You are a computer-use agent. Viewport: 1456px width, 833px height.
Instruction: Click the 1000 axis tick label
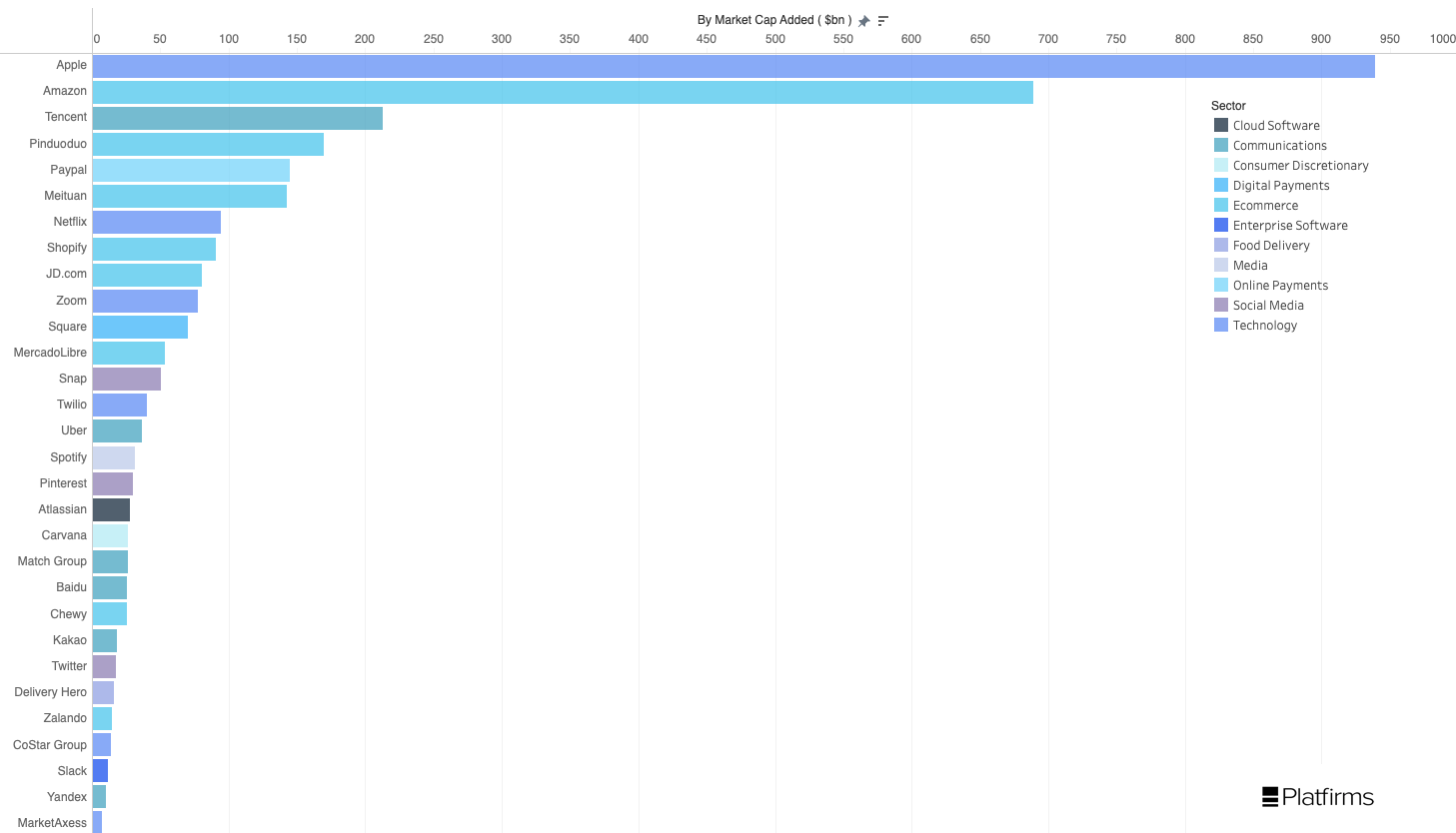pyautogui.click(x=1442, y=39)
